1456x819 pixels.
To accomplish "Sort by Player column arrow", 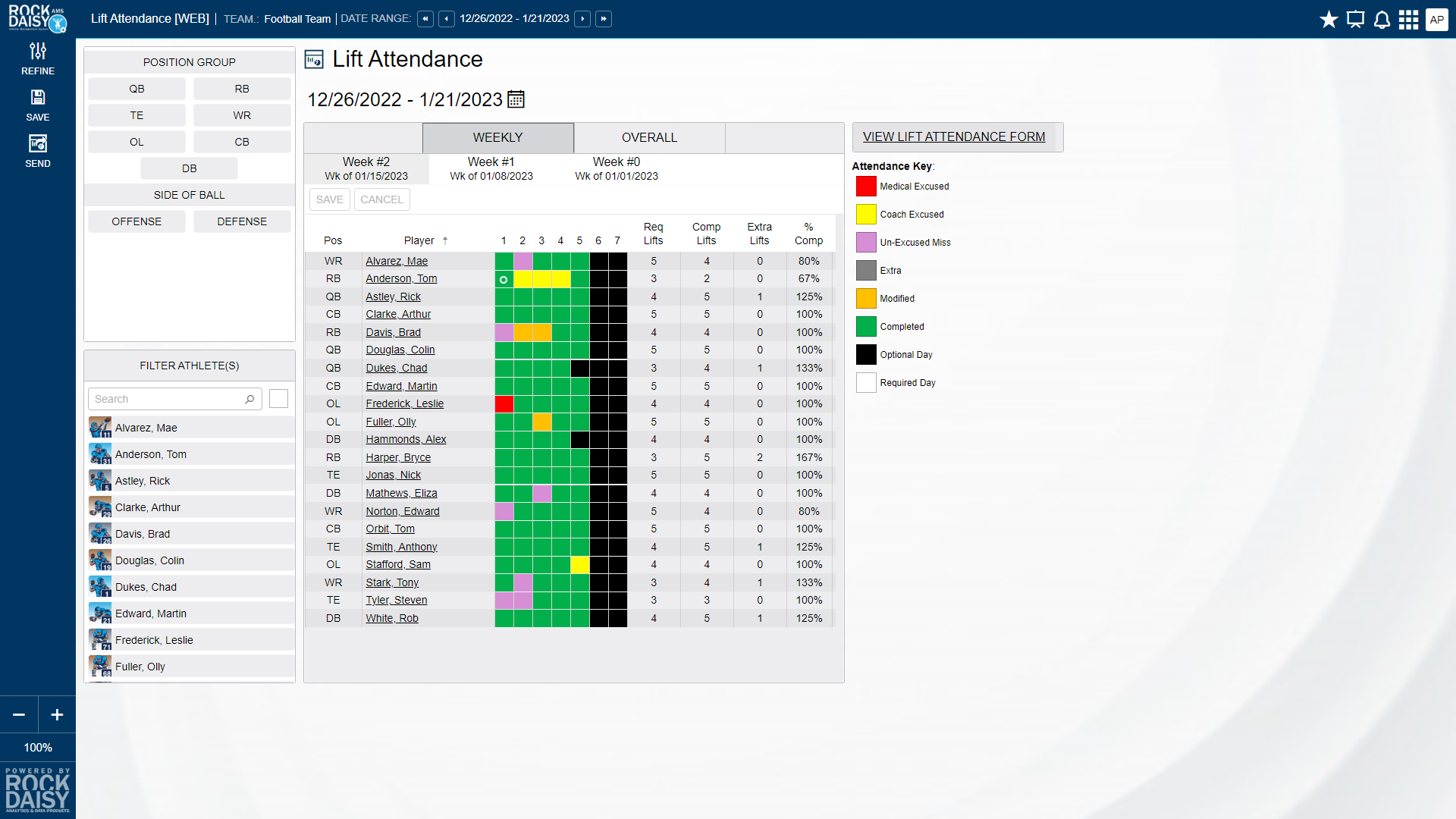I will click(x=445, y=240).
